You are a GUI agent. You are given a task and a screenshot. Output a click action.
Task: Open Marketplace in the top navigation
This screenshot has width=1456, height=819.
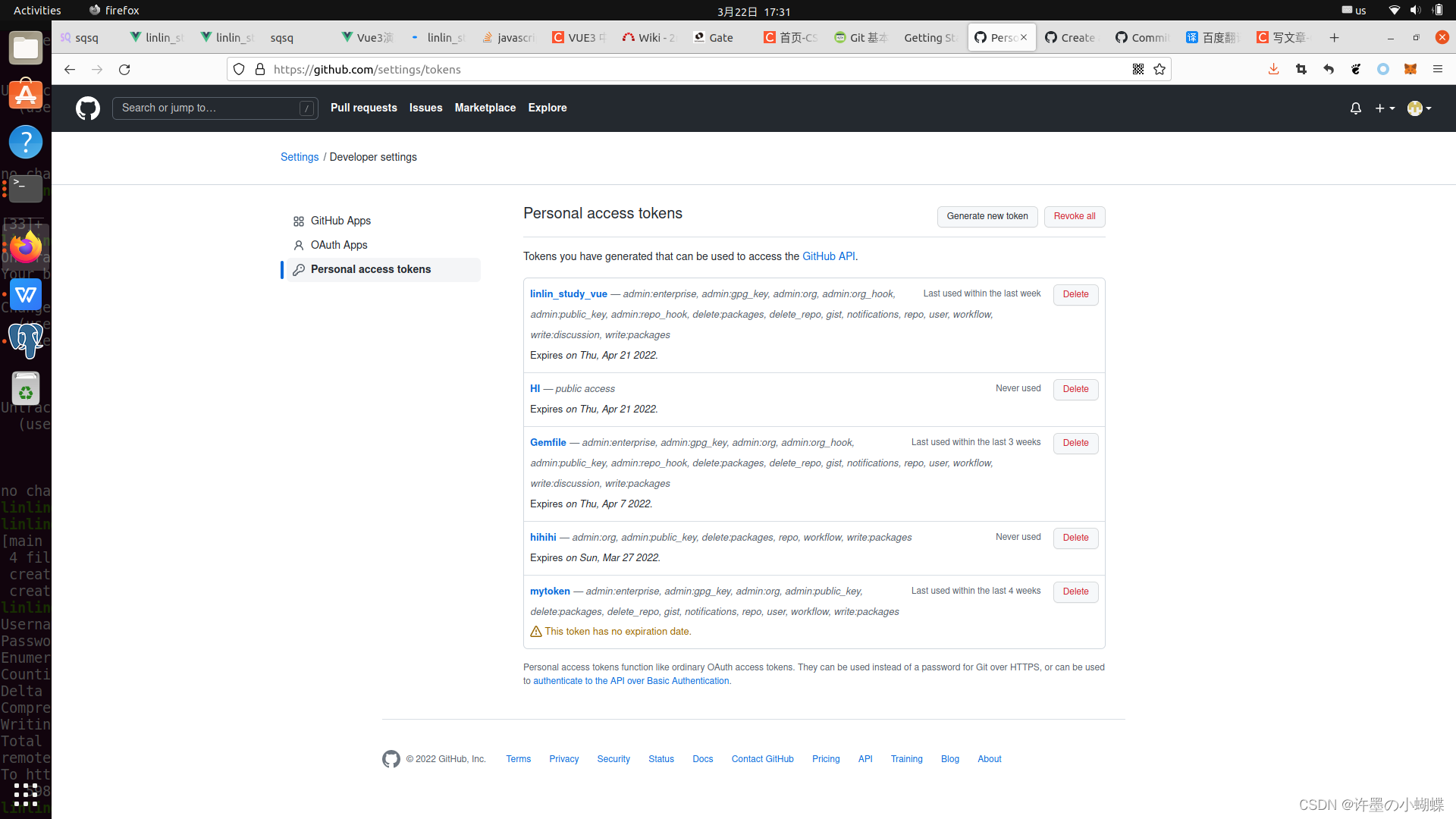(x=485, y=108)
